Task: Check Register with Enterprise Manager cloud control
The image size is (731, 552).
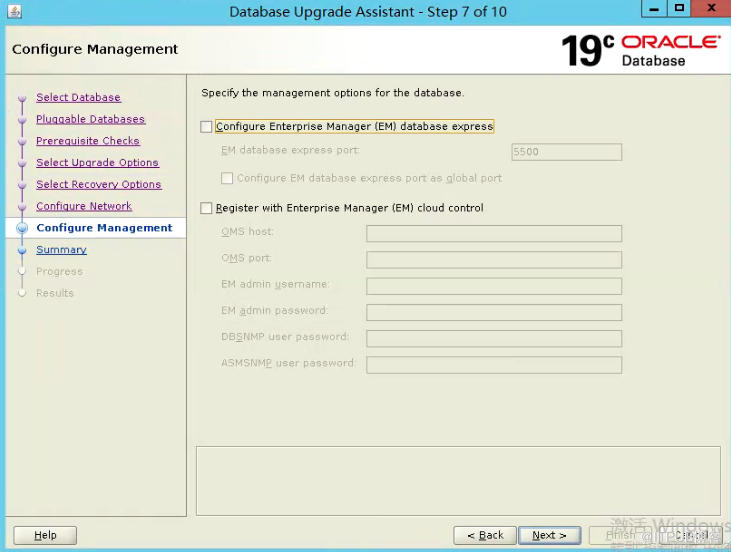Action: click(x=206, y=208)
